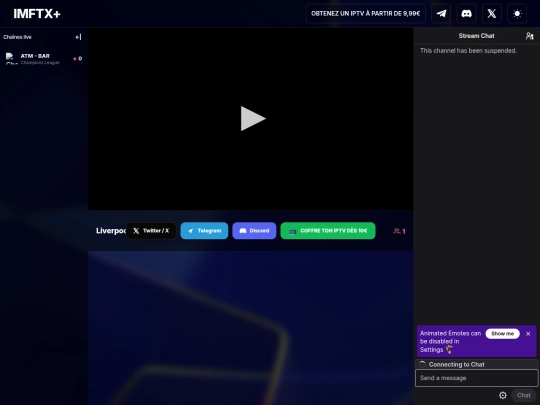
Task: Open the Discord icon in the header
Action: tap(466, 14)
